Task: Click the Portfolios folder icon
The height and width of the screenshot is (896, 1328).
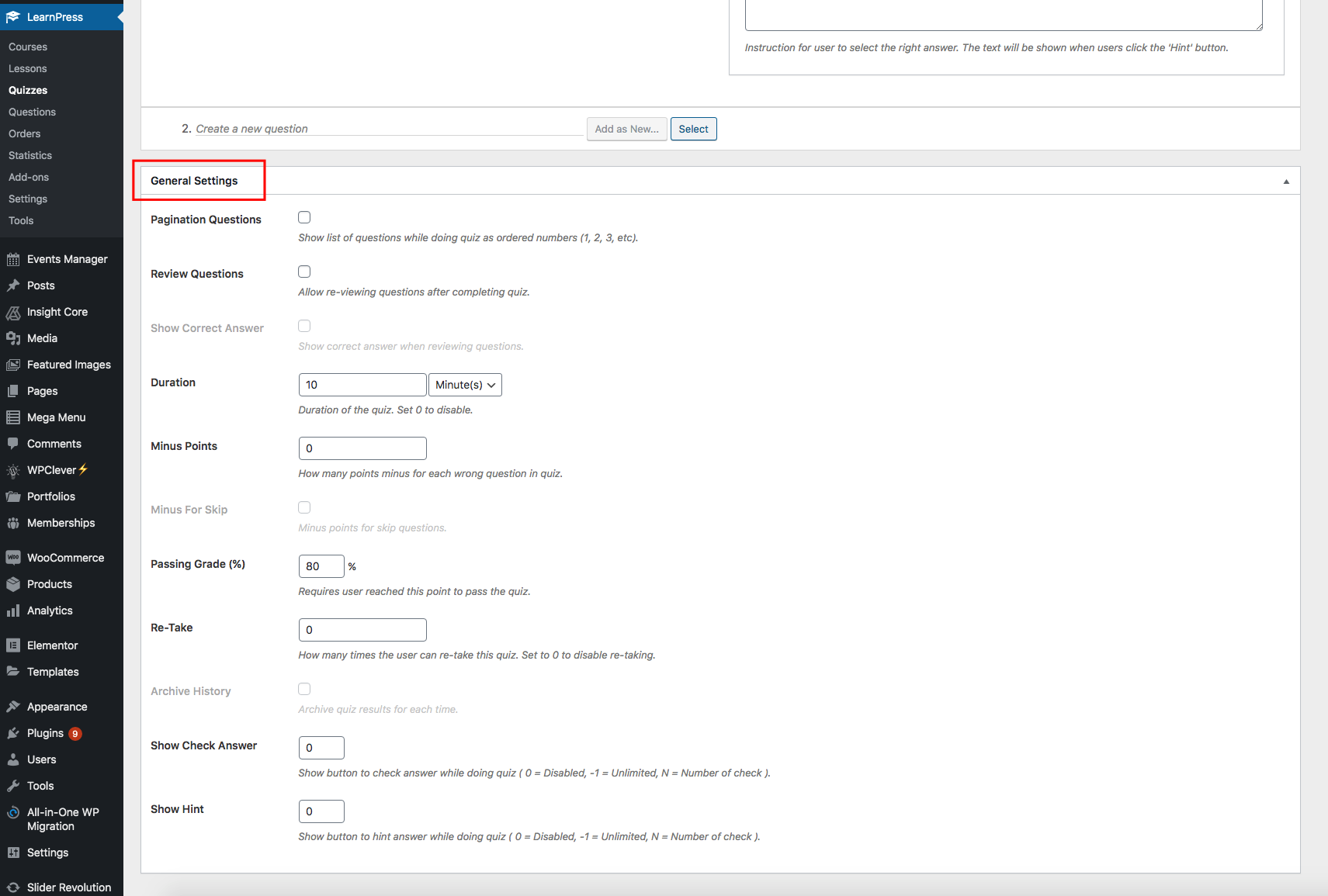Action: [13, 496]
